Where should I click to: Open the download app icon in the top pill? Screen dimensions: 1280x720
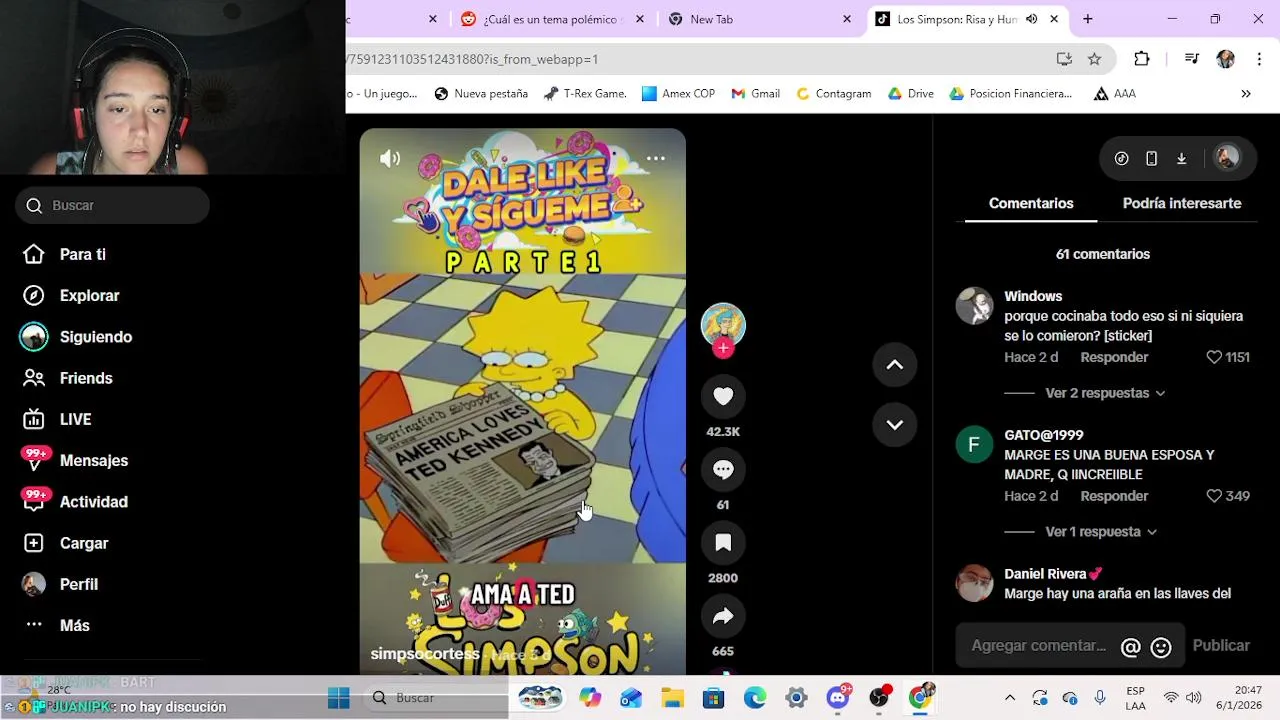tap(1181, 158)
